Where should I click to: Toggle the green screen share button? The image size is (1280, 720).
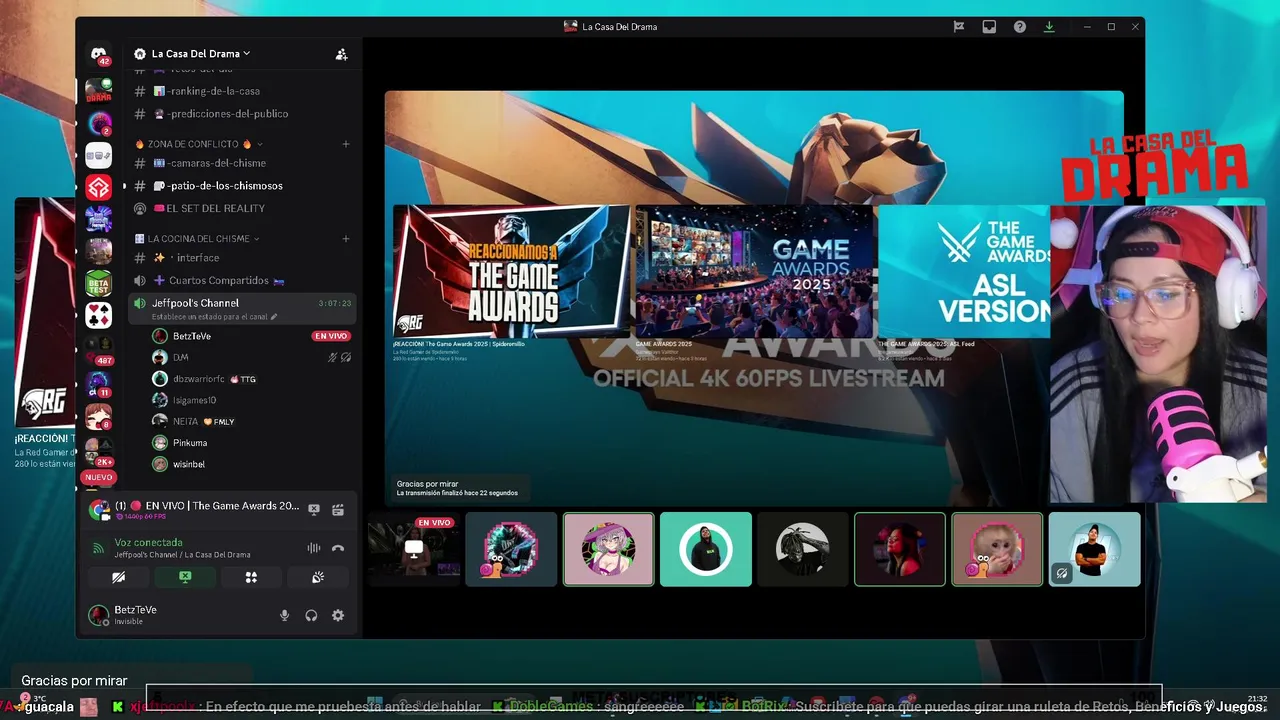185,577
